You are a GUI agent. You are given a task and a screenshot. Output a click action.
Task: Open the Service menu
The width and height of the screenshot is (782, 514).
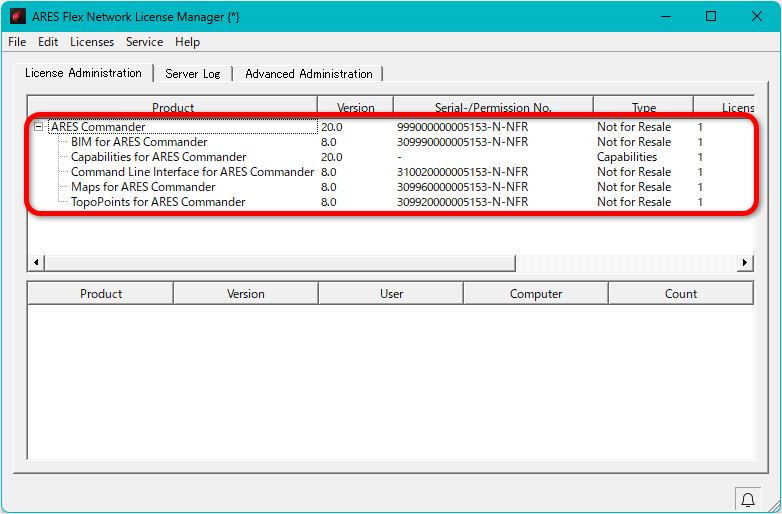pos(144,42)
